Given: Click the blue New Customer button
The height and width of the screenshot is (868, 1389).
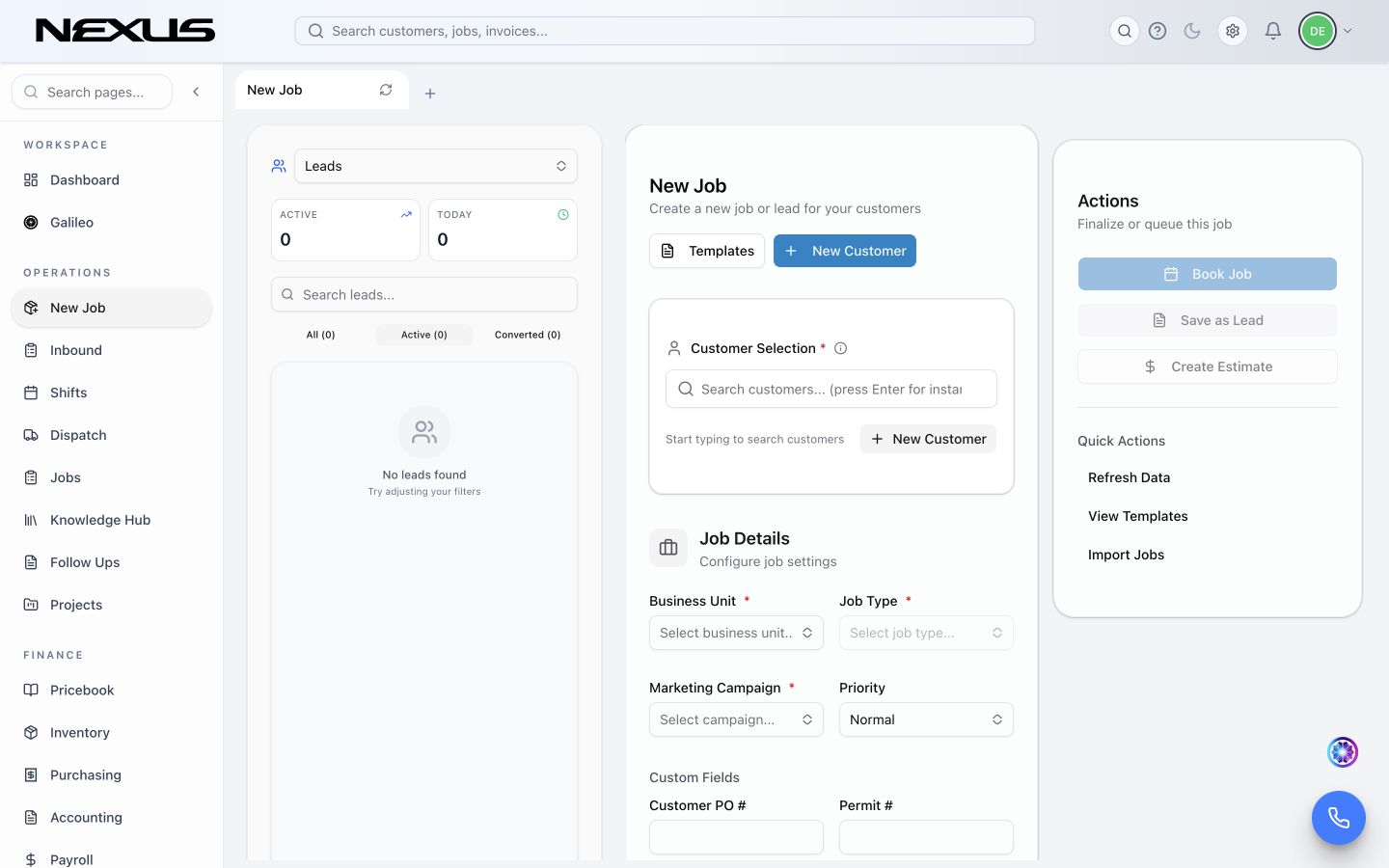Looking at the screenshot, I should (x=845, y=251).
